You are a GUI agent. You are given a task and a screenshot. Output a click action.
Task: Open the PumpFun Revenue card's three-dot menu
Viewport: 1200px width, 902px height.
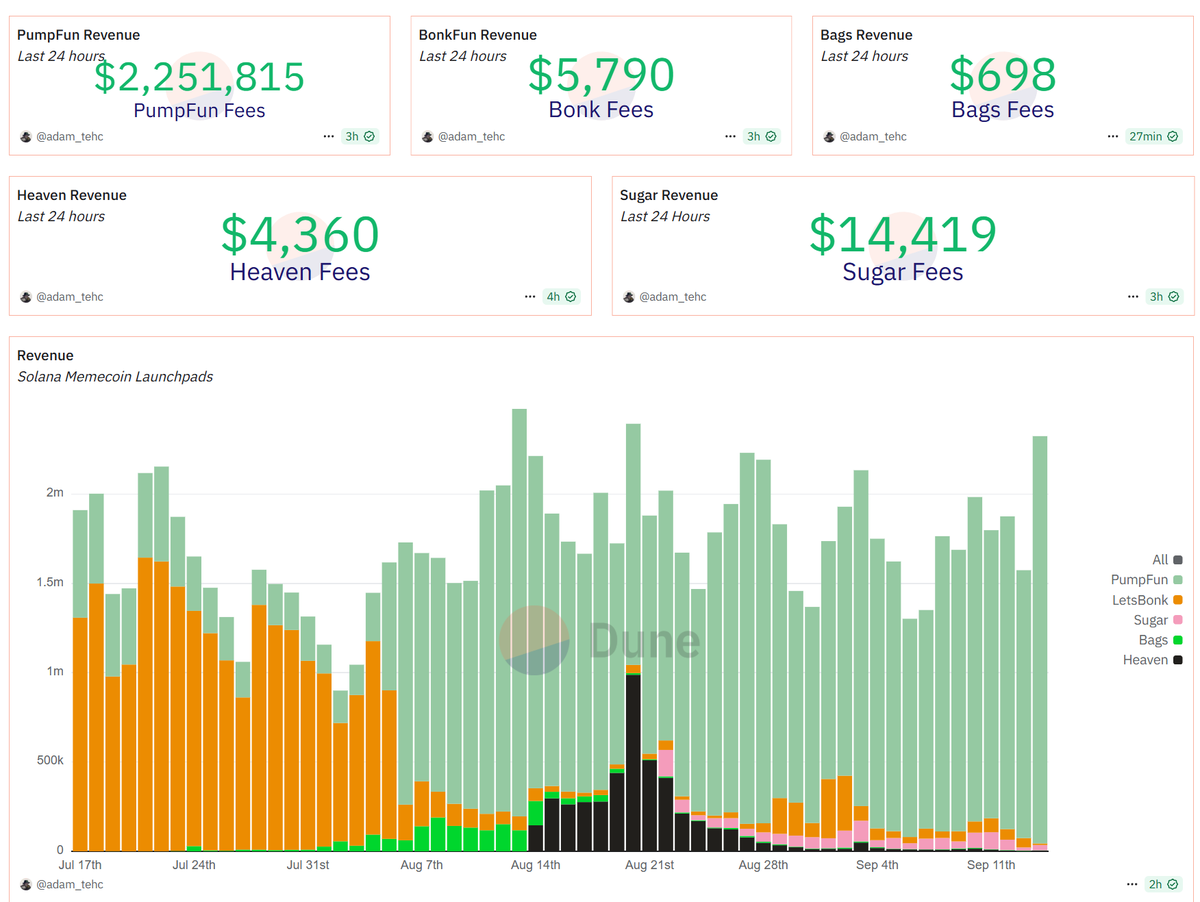[x=329, y=136]
